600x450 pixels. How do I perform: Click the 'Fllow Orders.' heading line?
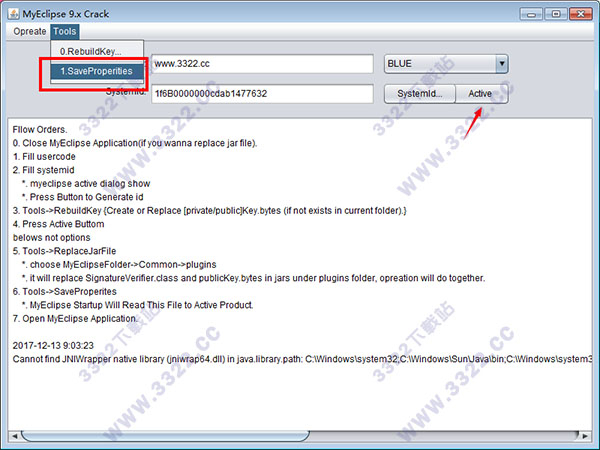[40, 129]
